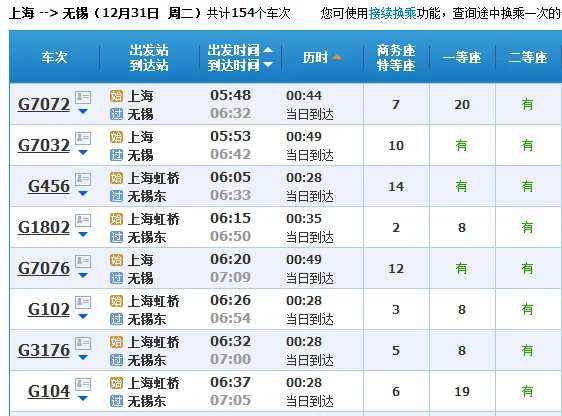This screenshot has width=562, height=416.
Task: Select business seat count 12 for G7076
Action: coord(396,268)
